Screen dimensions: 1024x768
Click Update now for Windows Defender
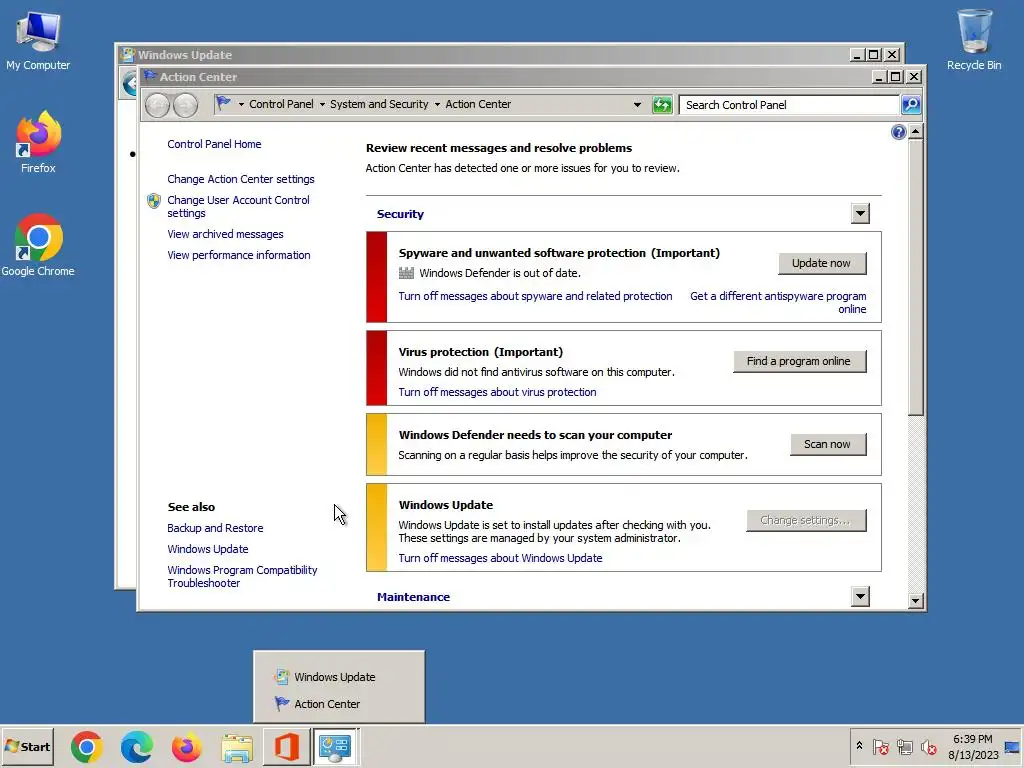pos(822,263)
